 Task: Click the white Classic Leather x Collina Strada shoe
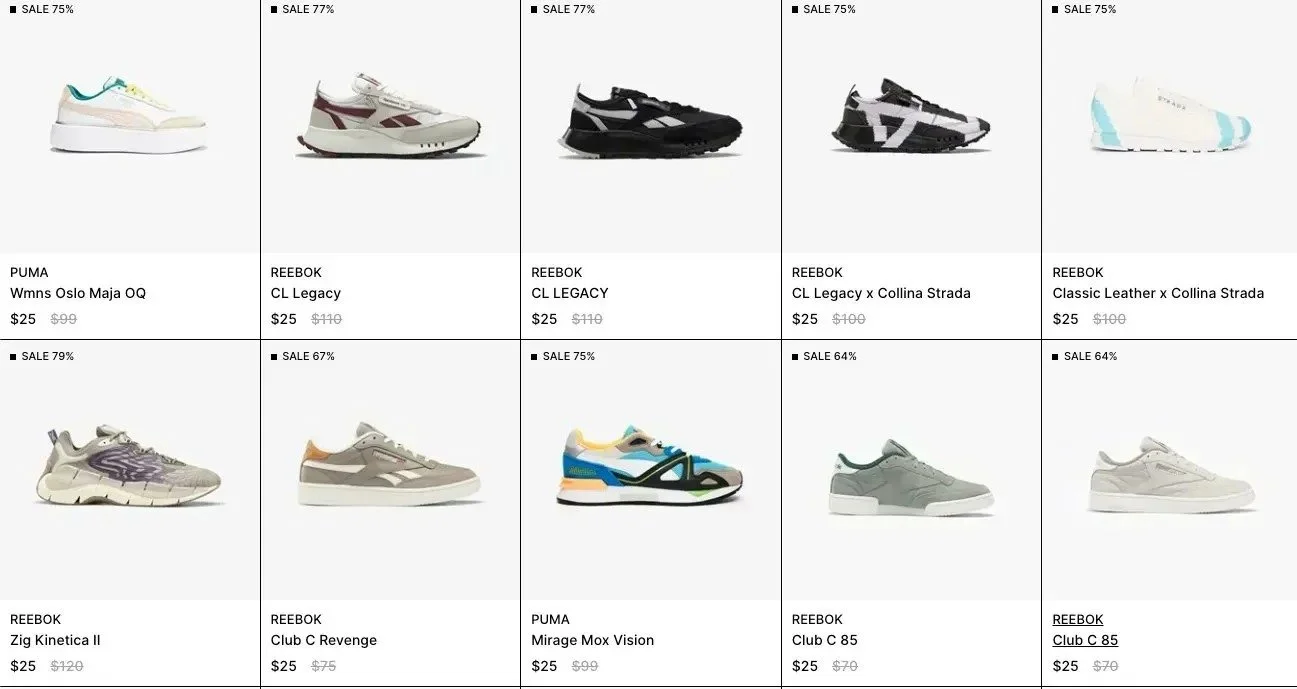pyautogui.click(x=1170, y=115)
